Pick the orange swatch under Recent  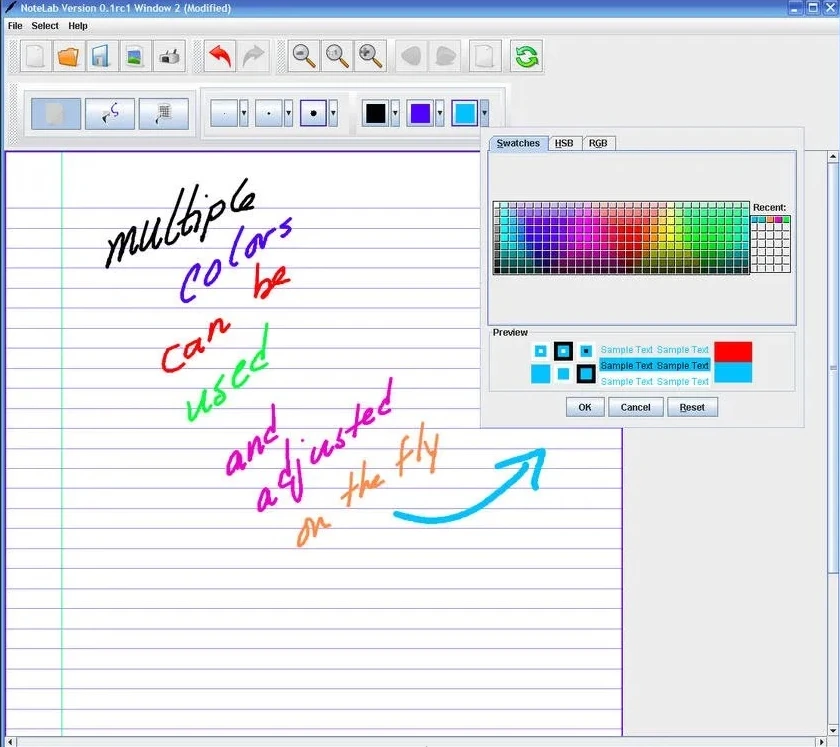[770, 220]
